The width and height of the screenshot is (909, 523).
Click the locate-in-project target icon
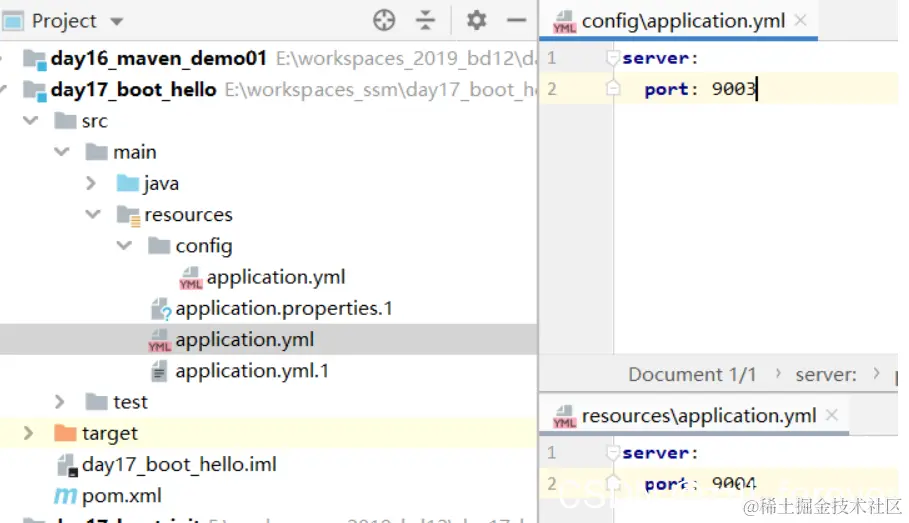(x=384, y=20)
